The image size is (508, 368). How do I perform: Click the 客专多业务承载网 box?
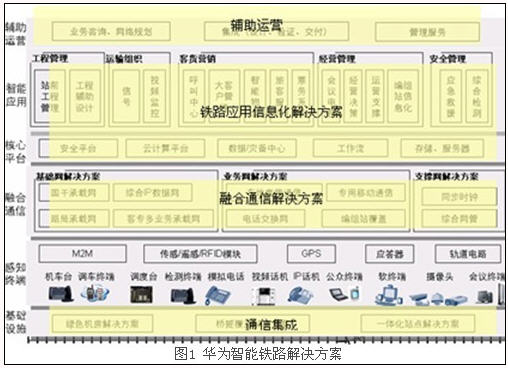(x=164, y=219)
